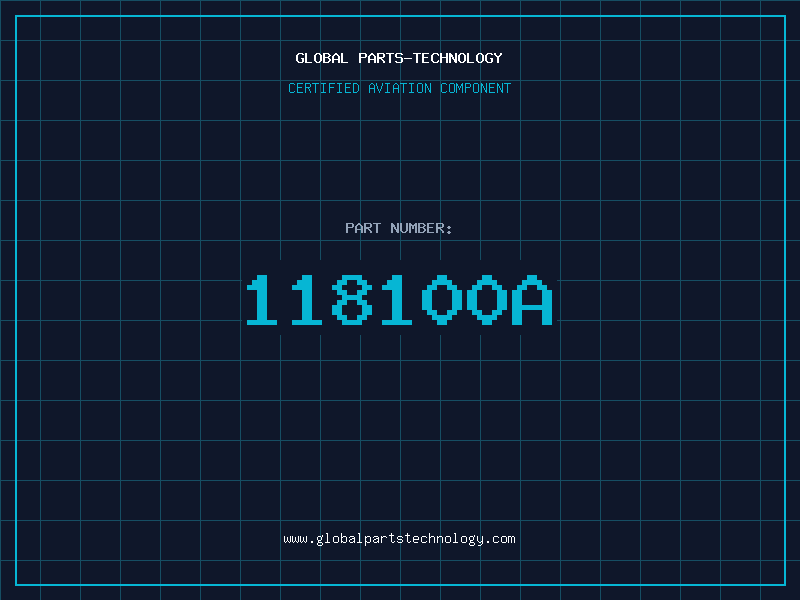The height and width of the screenshot is (600, 800).
Task: Open the www.globalpartstechnology.com link
Action: coord(399,539)
